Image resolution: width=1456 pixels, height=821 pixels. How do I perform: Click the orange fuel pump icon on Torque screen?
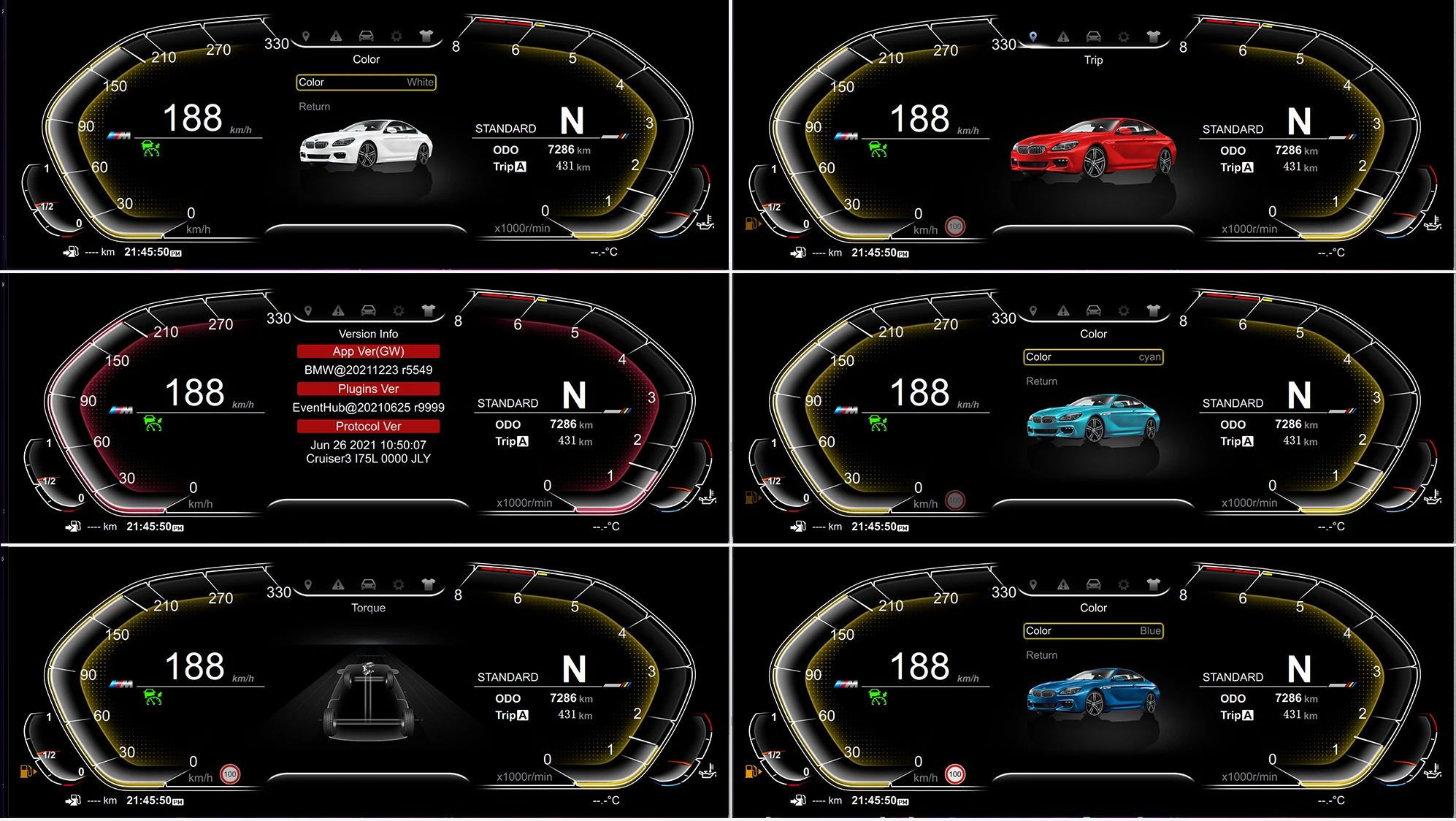(27, 771)
